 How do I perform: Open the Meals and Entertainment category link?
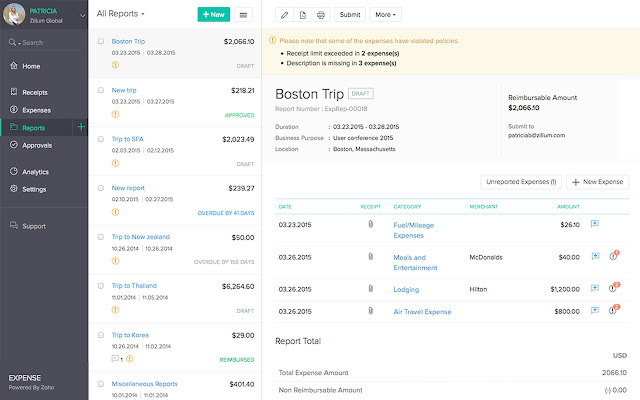point(415,263)
